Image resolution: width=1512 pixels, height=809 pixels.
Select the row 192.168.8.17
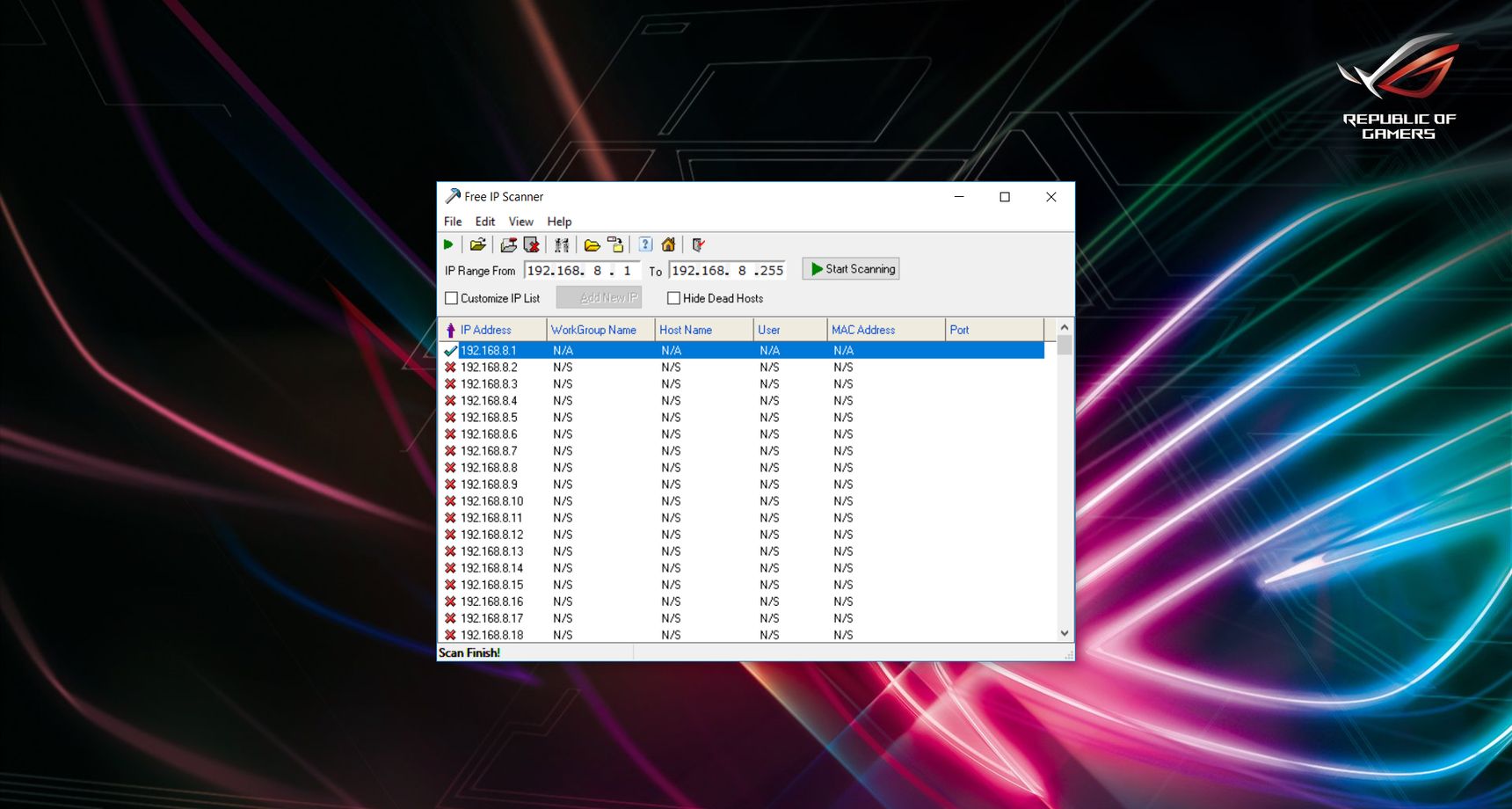pyautogui.click(x=742, y=617)
